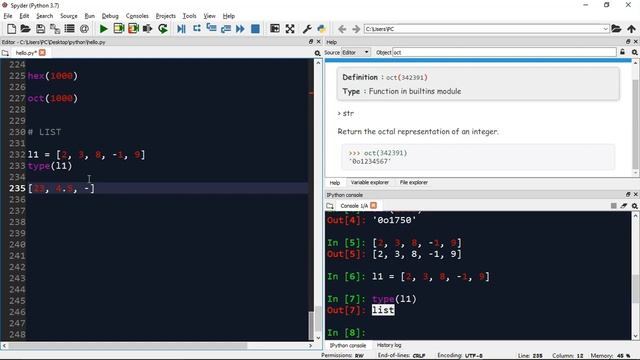Undock the Editor pane
The height and width of the screenshot is (360, 640).
point(311,42)
